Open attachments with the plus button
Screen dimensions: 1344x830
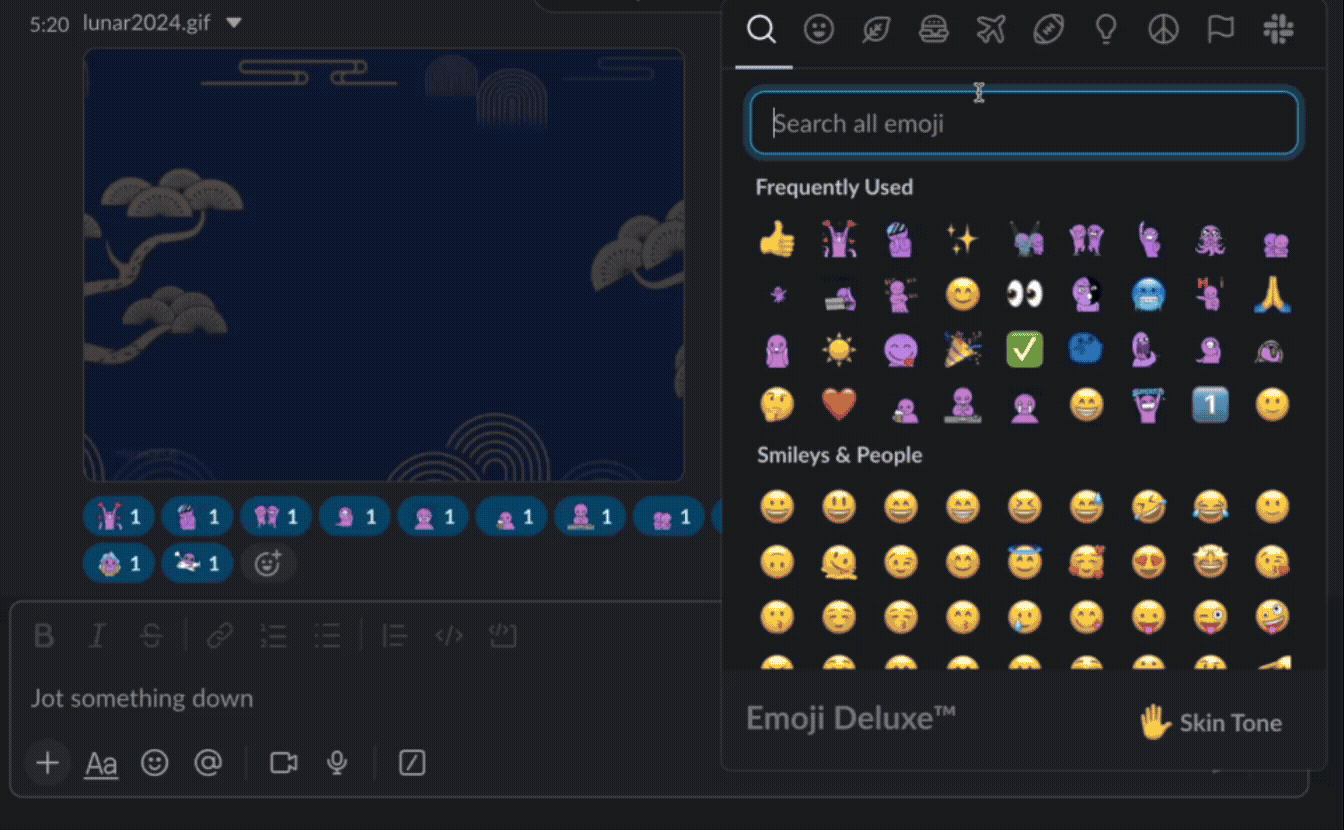(x=47, y=764)
